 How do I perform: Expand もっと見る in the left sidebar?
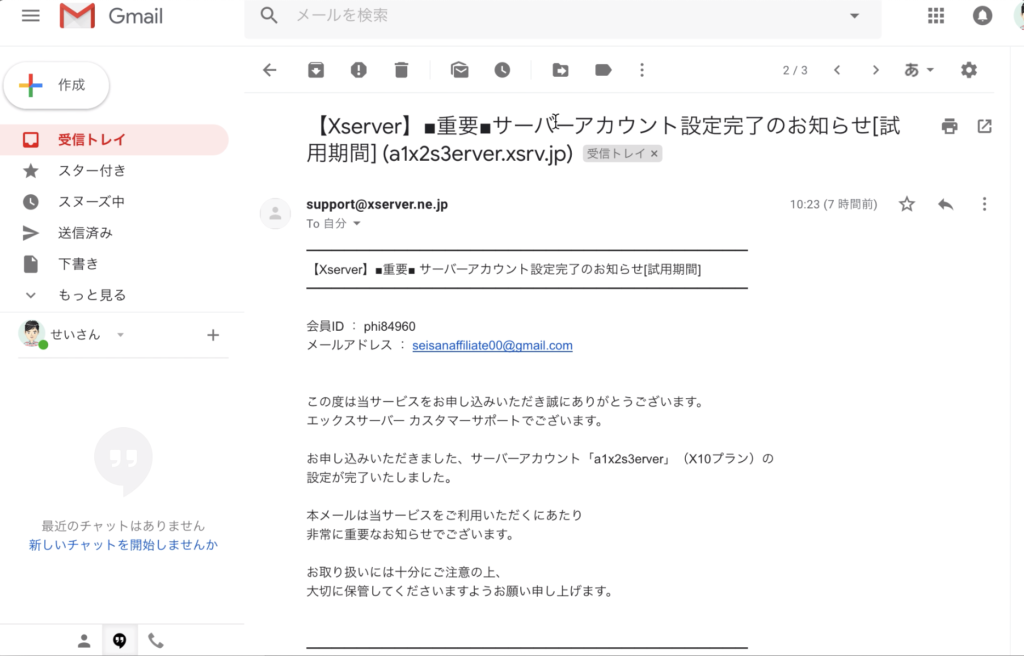click(x=92, y=295)
